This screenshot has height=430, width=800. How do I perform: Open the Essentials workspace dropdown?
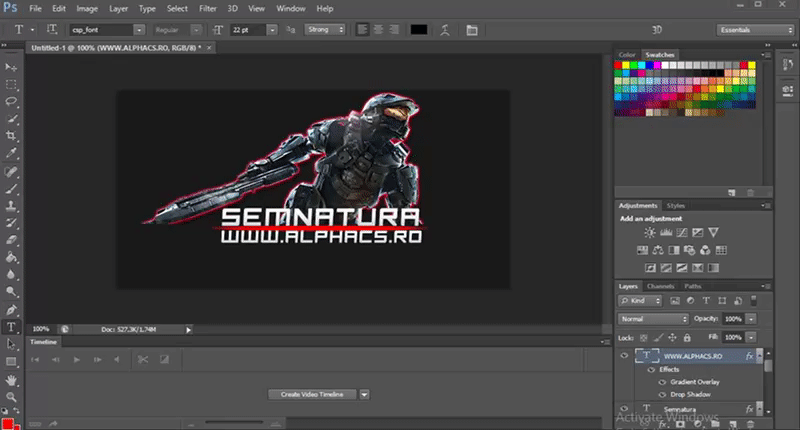754,30
